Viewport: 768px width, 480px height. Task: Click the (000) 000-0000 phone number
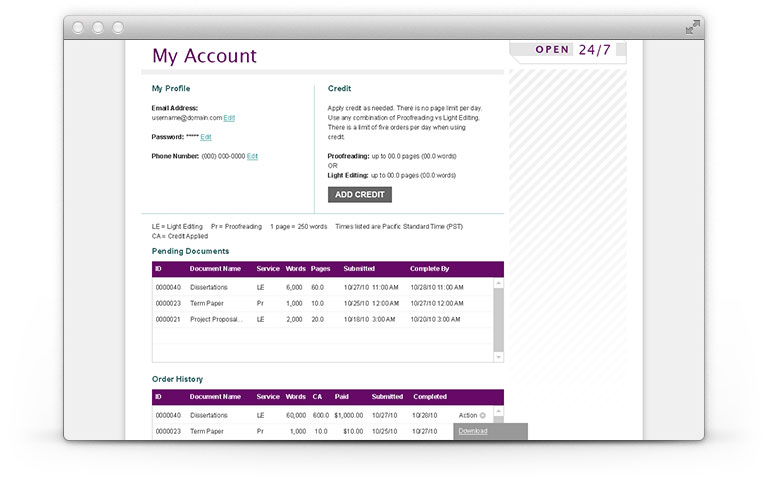(x=223, y=156)
